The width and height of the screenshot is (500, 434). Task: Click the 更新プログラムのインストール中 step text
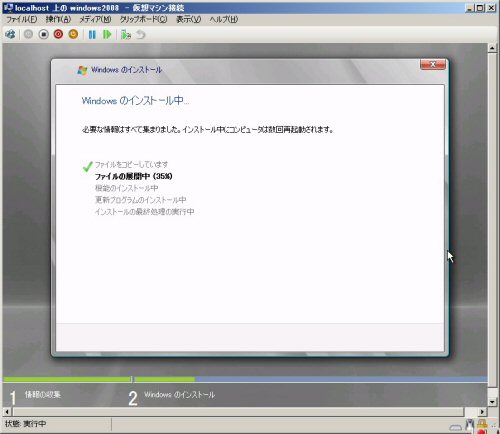(x=141, y=200)
